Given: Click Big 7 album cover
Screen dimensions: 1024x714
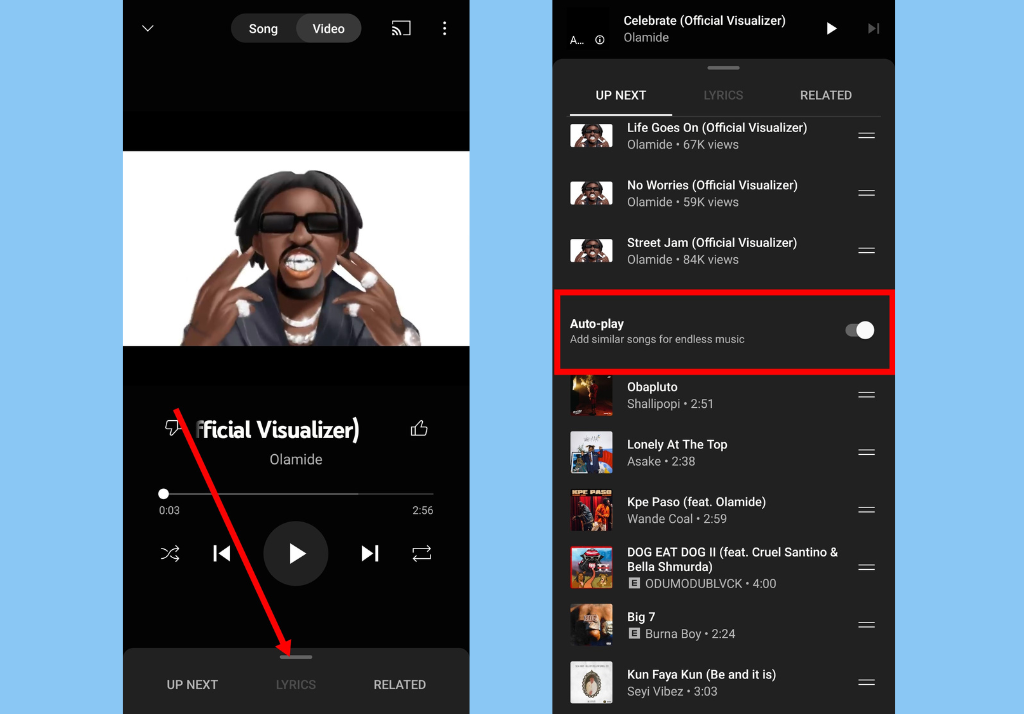Looking at the screenshot, I should pyautogui.click(x=591, y=625).
